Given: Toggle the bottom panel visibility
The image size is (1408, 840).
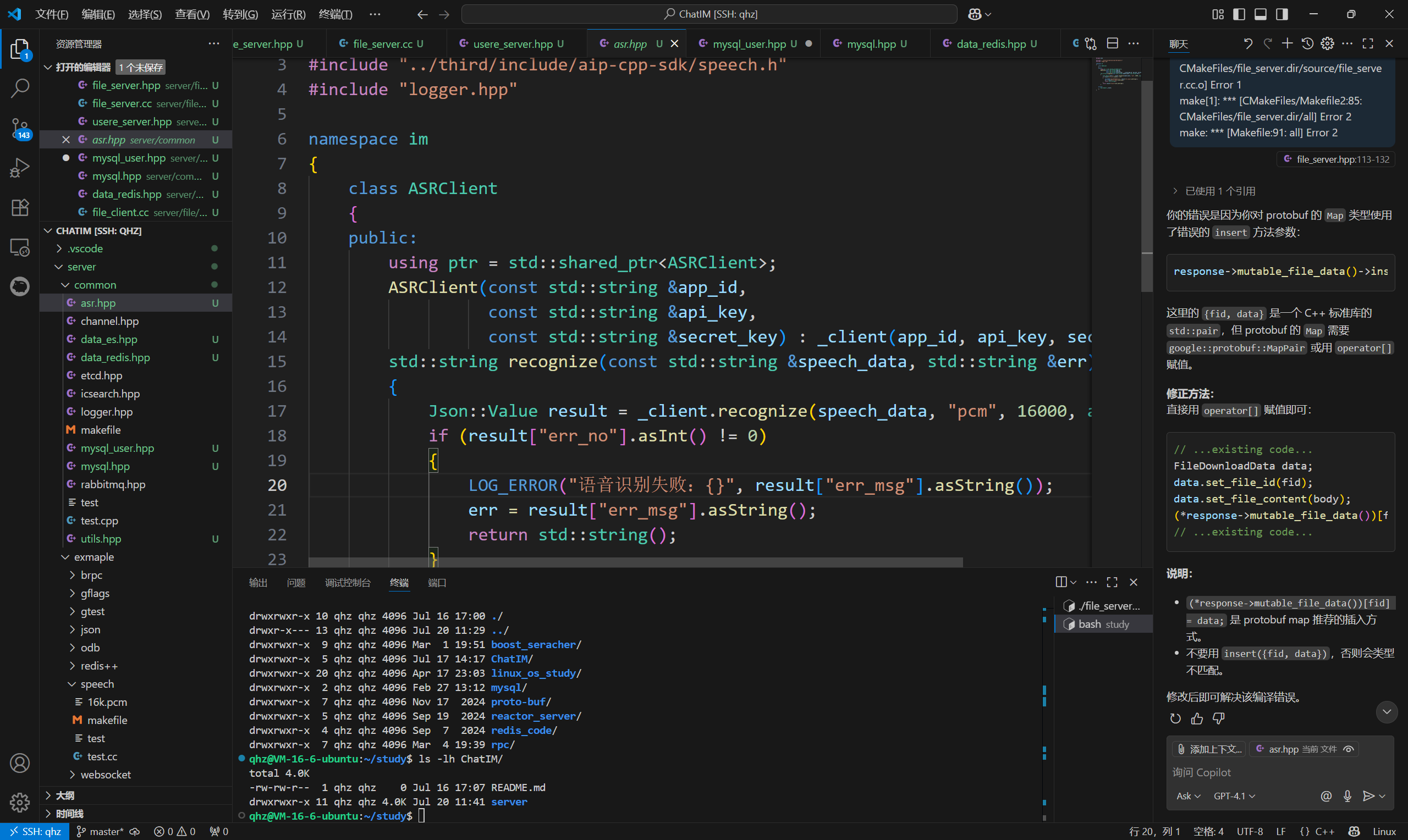Looking at the screenshot, I should (x=1261, y=14).
